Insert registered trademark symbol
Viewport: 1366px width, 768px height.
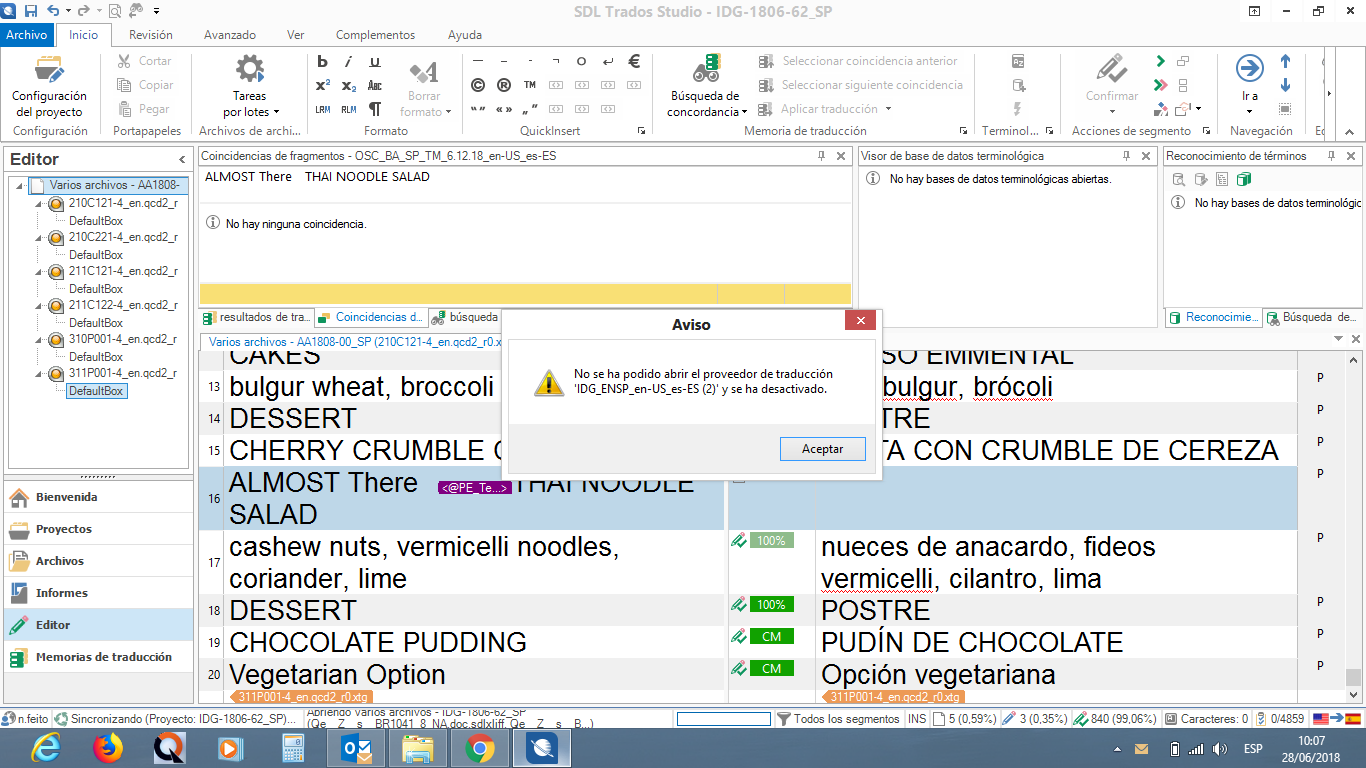point(504,85)
